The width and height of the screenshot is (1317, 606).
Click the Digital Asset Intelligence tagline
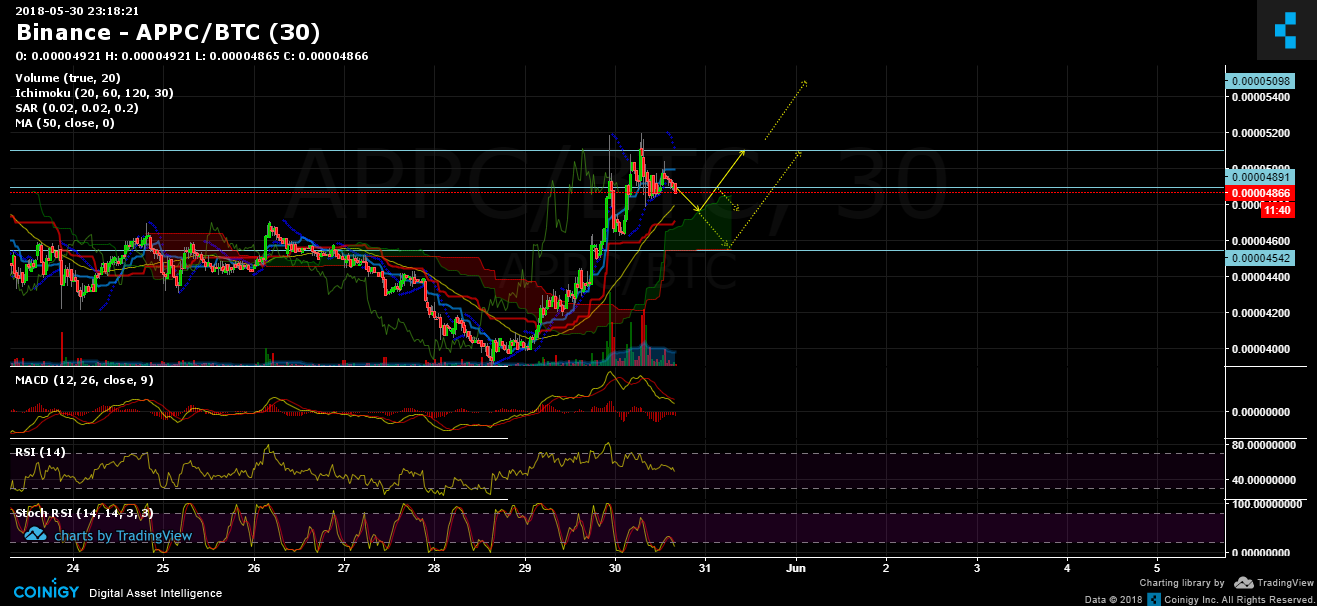(156, 593)
